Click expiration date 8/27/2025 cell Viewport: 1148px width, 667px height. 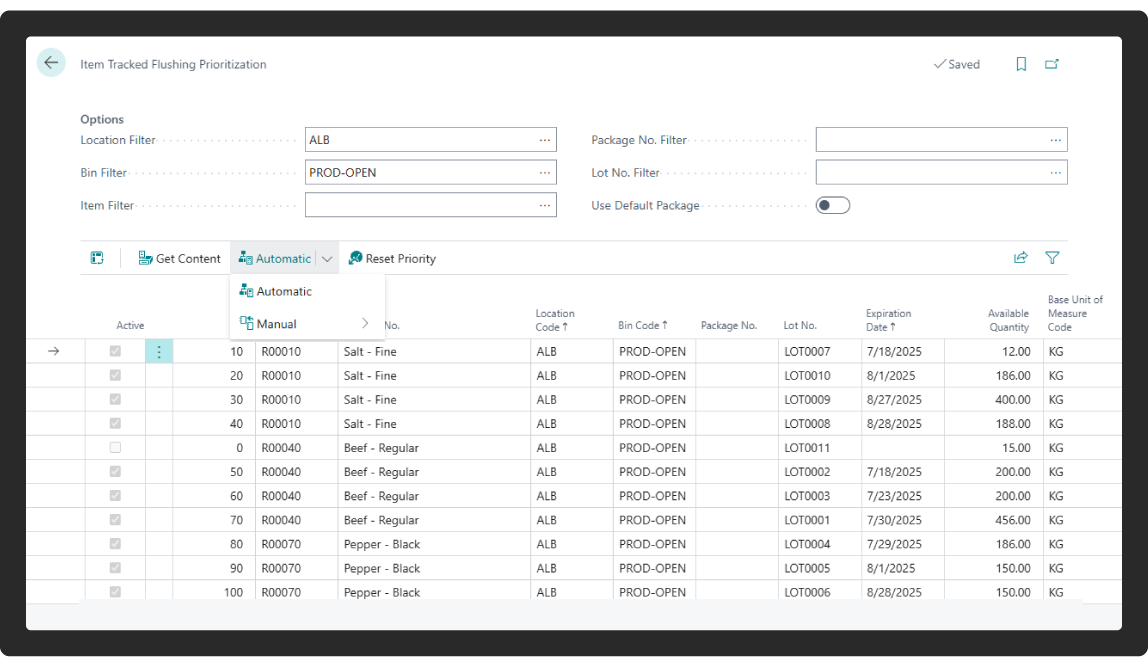[x=903, y=400]
